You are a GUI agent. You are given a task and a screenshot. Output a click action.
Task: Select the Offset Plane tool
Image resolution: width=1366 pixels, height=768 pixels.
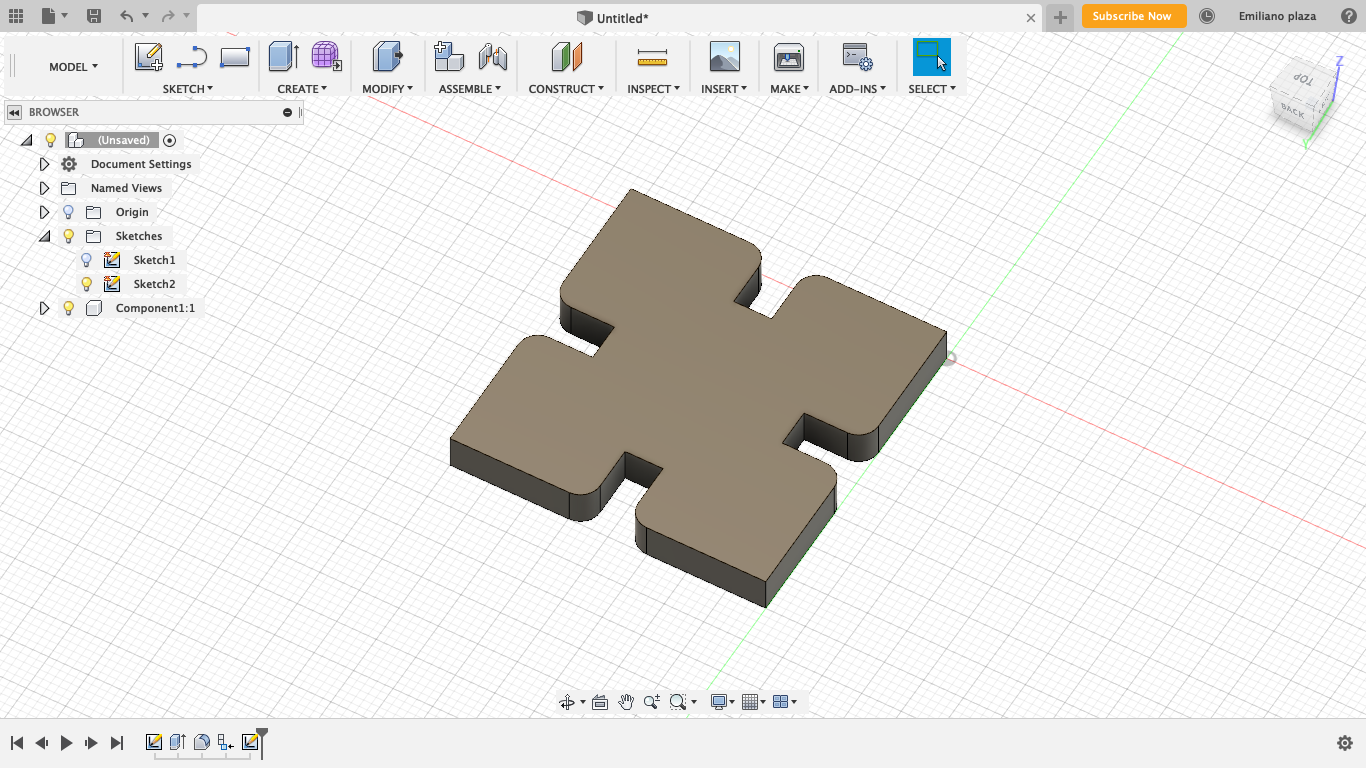tap(566, 57)
